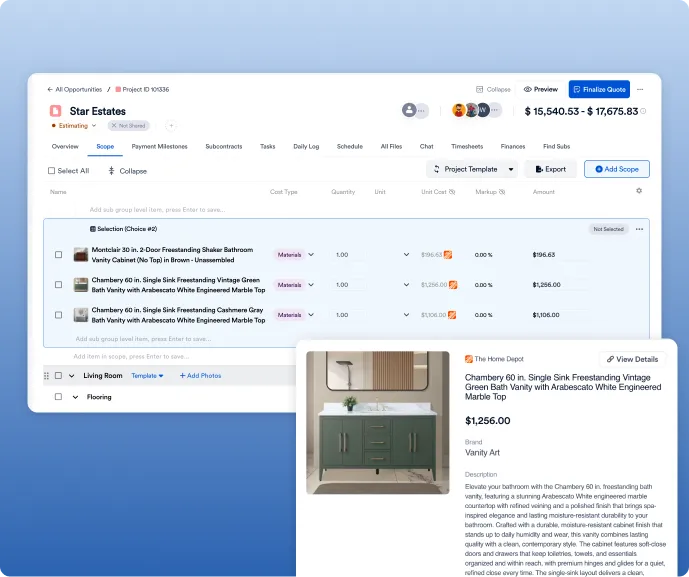Click Add Photos for Living Room
The height and width of the screenshot is (577, 689).
click(200, 376)
